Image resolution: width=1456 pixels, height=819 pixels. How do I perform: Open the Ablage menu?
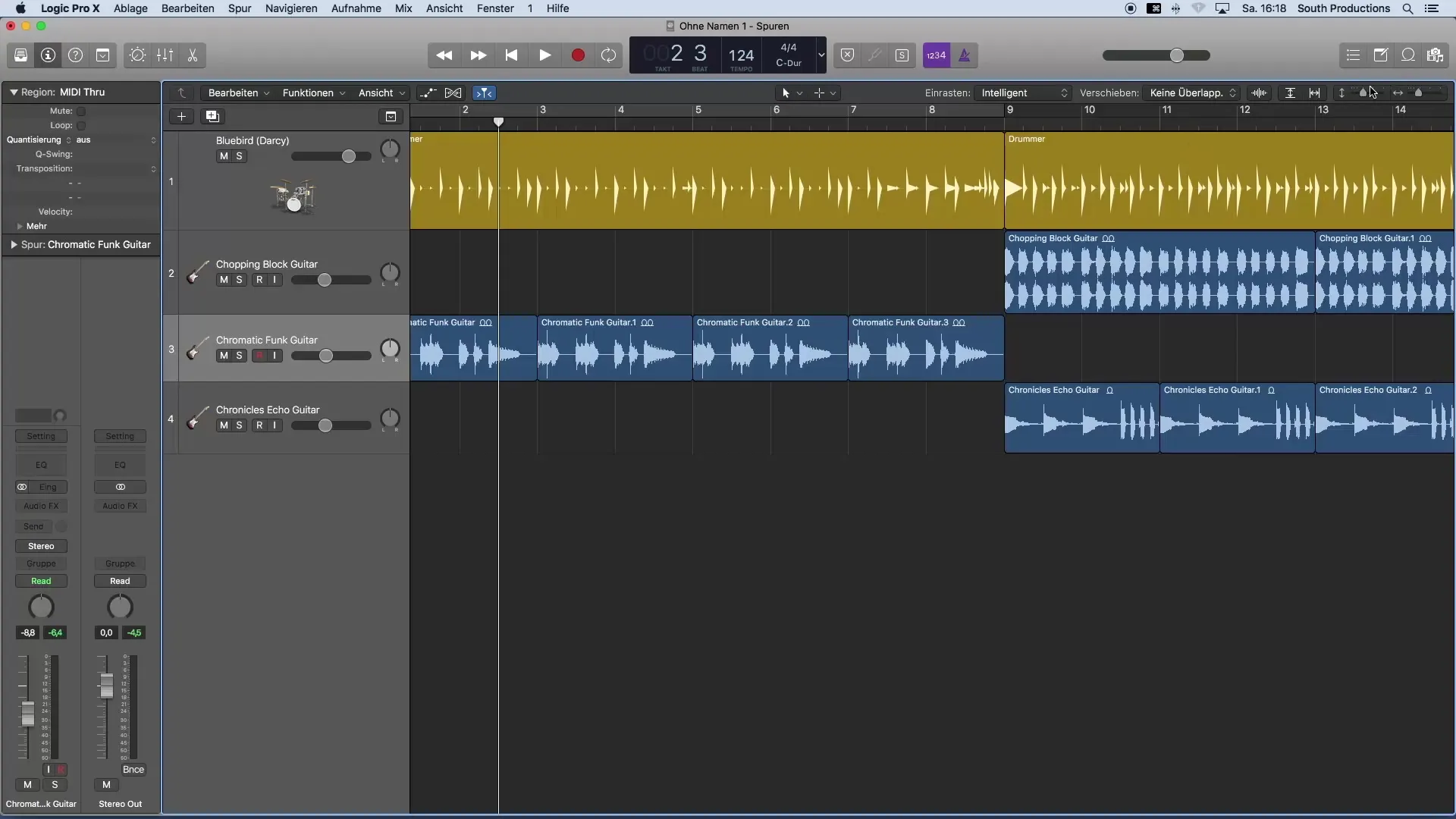coord(130,8)
